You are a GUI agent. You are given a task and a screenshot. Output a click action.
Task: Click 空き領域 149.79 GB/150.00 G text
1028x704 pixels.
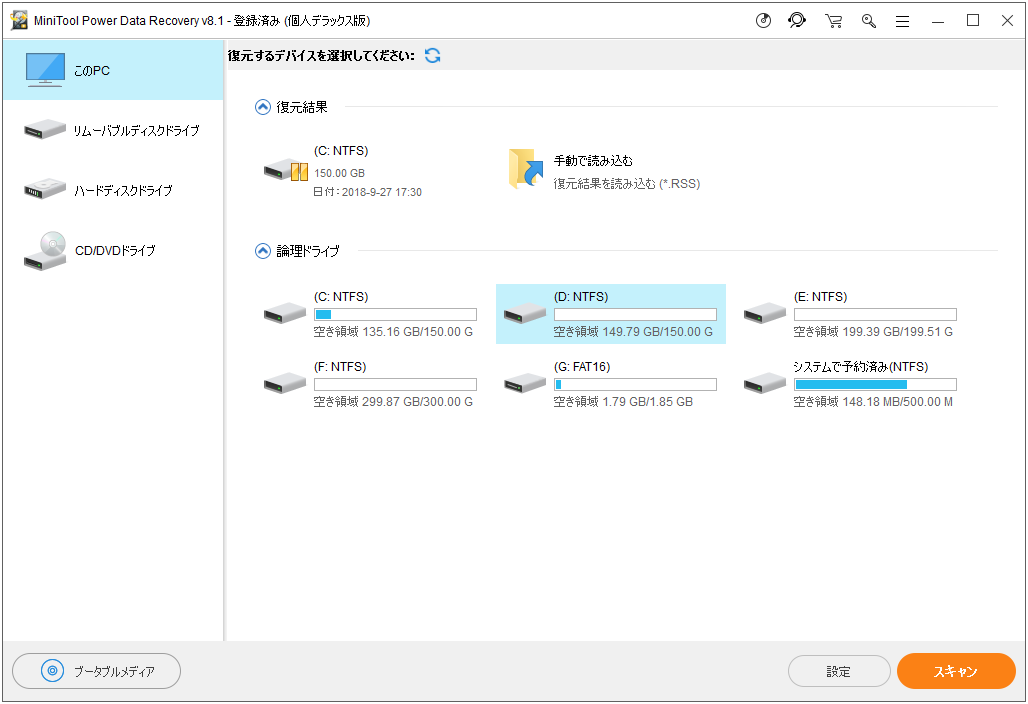tap(633, 332)
